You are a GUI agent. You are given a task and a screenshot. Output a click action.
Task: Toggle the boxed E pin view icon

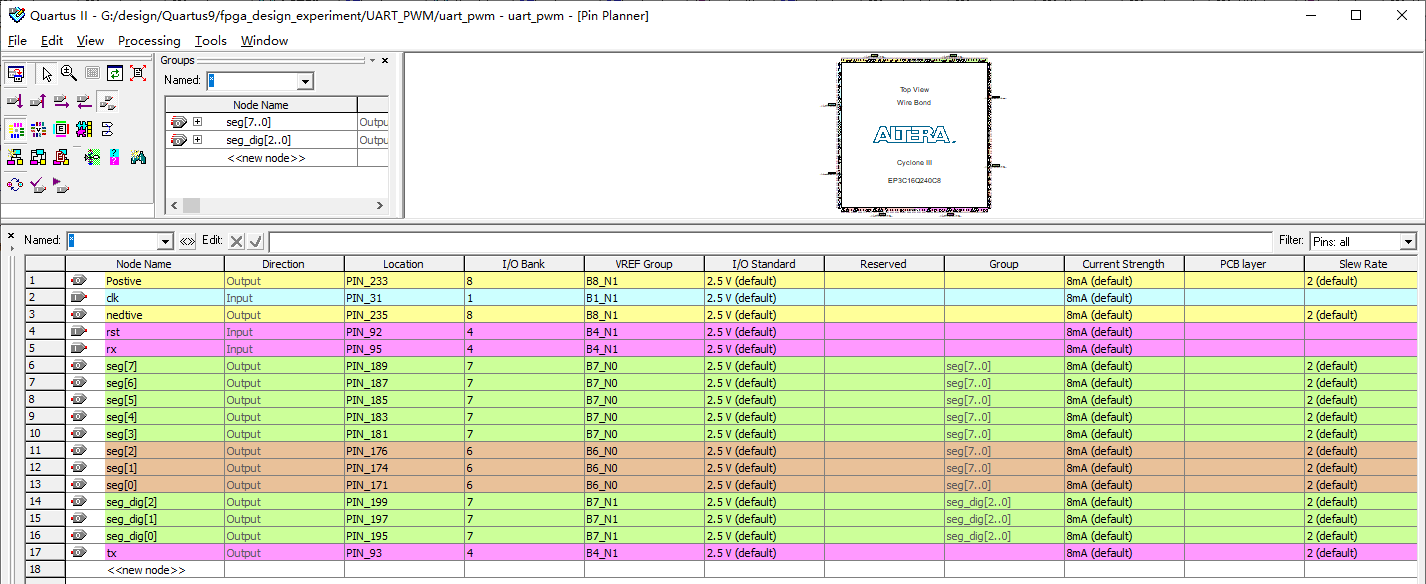click(61, 129)
